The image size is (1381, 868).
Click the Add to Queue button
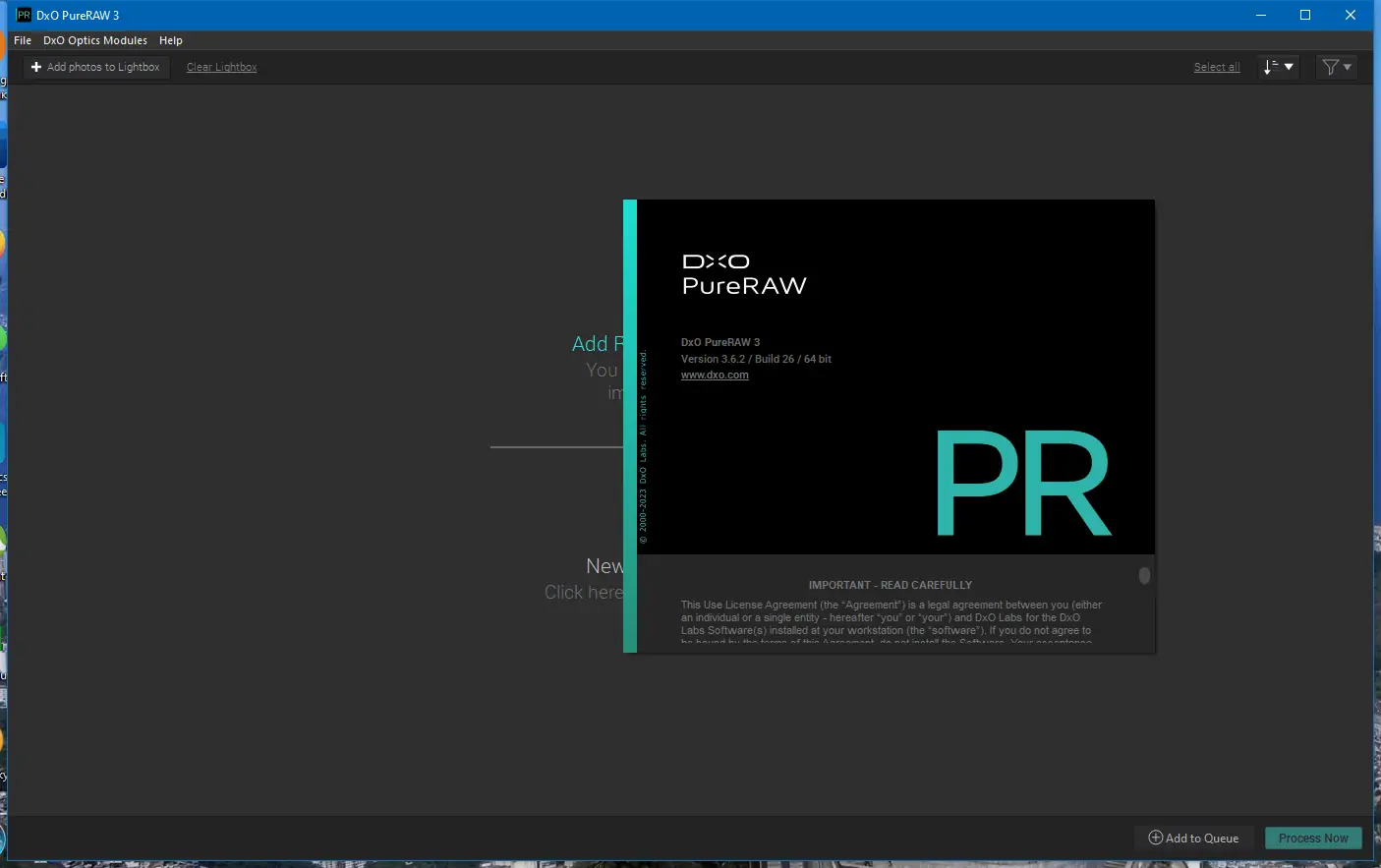click(1193, 838)
